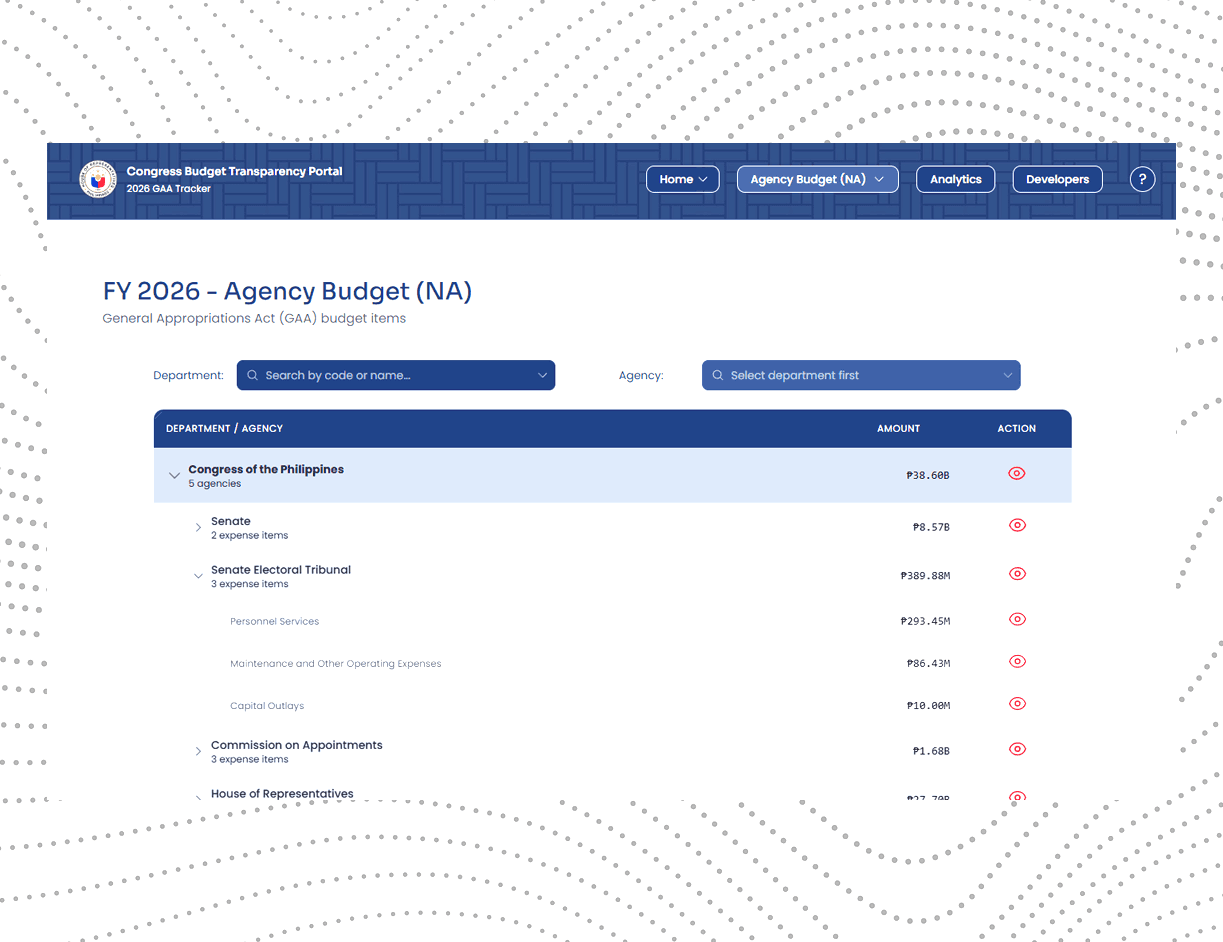This screenshot has width=1223, height=942.
Task: Go to the Analytics page
Action: pyautogui.click(x=956, y=179)
